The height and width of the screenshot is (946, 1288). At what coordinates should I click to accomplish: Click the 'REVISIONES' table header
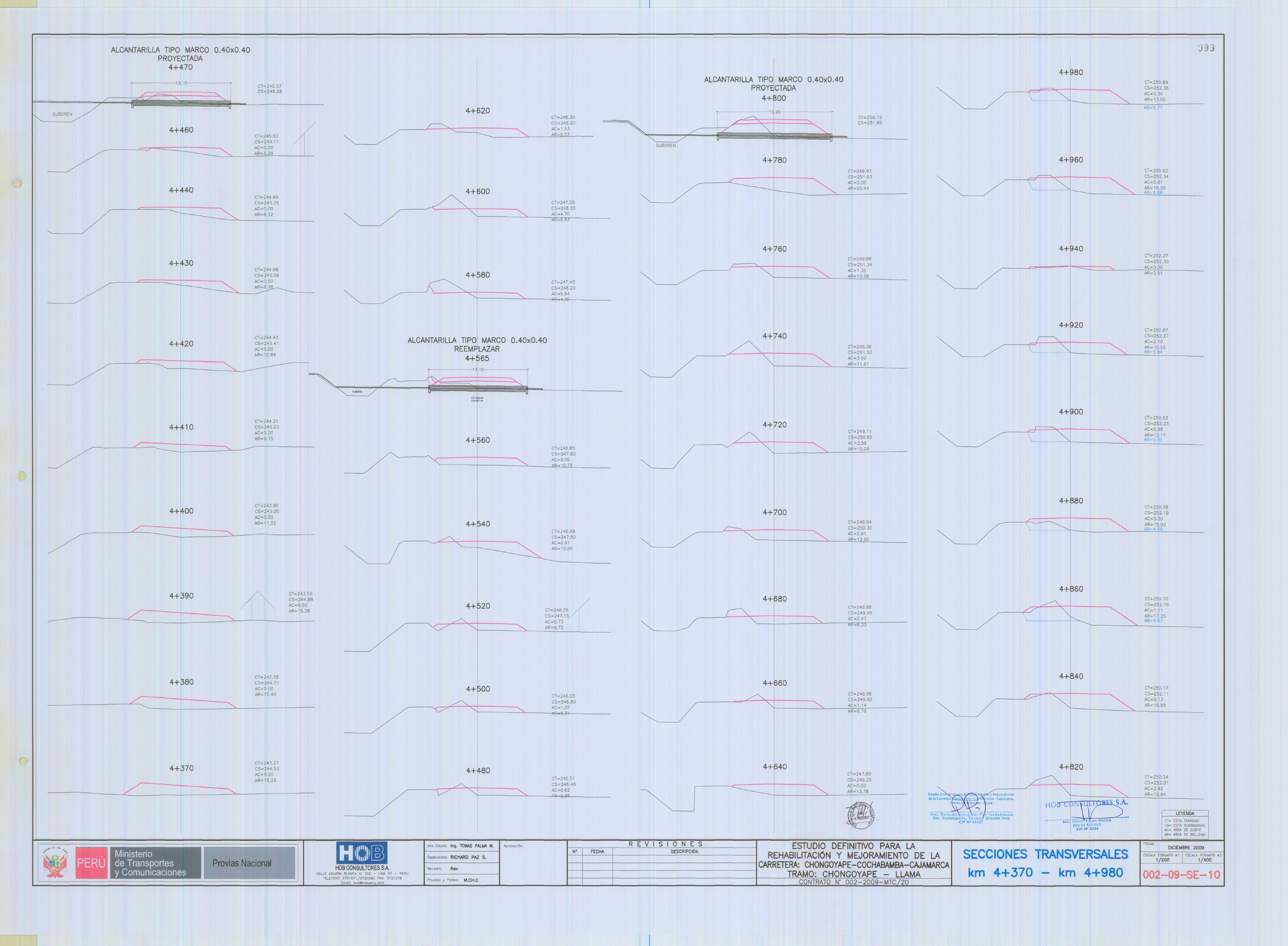(x=665, y=844)
